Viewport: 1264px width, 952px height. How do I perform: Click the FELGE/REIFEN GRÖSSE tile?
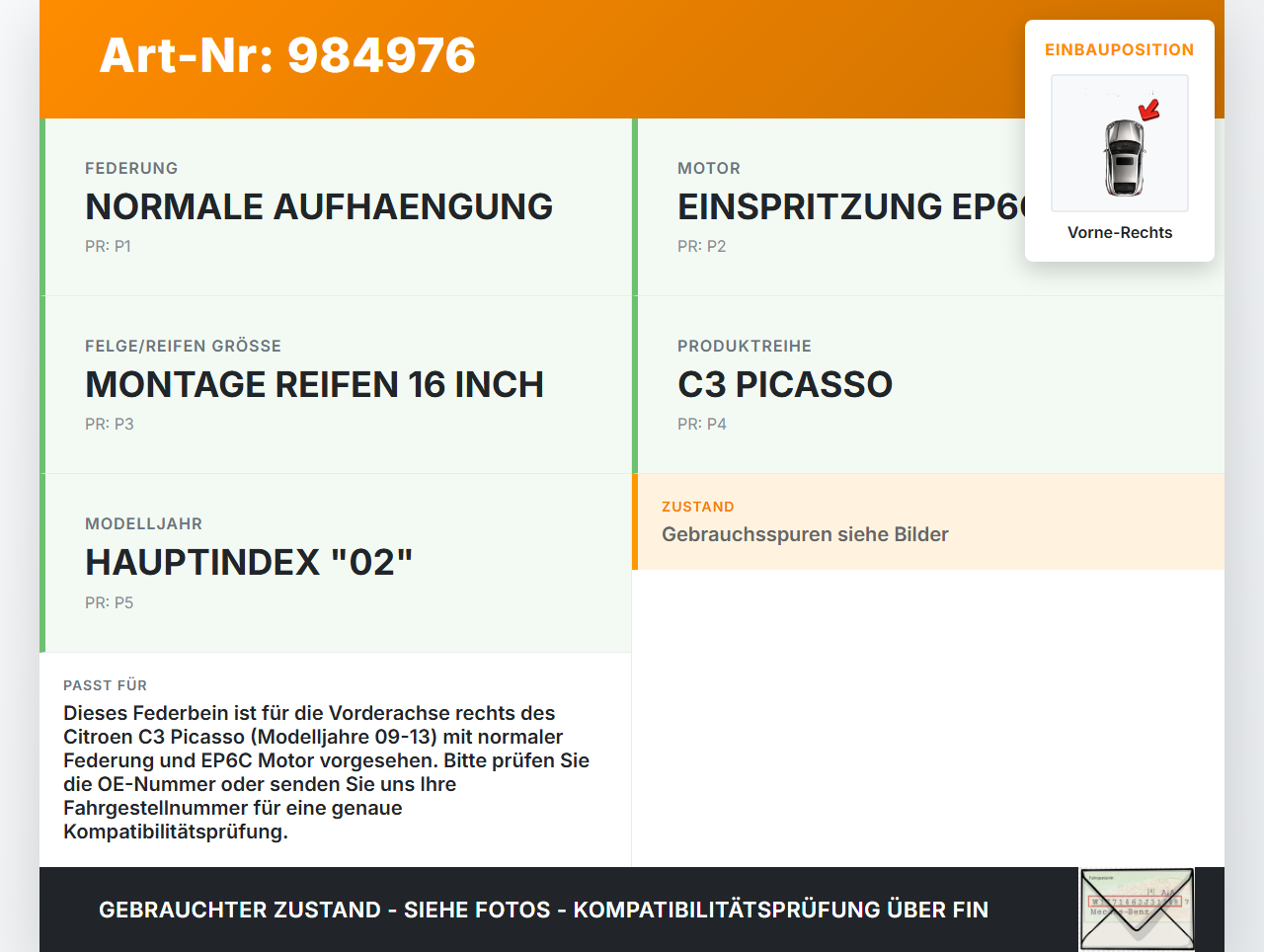336,384
